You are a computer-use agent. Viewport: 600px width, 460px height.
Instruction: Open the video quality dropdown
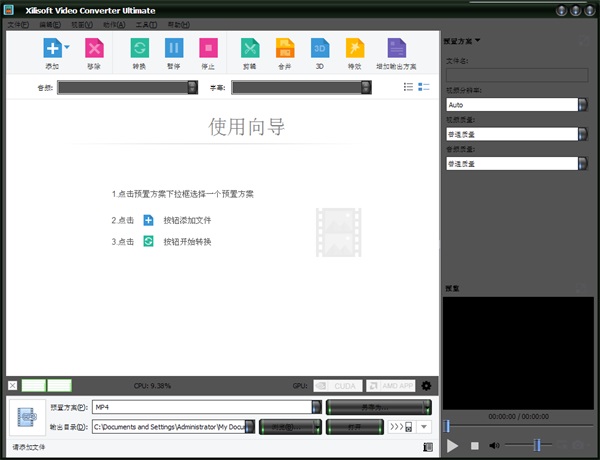click(582, 134)
